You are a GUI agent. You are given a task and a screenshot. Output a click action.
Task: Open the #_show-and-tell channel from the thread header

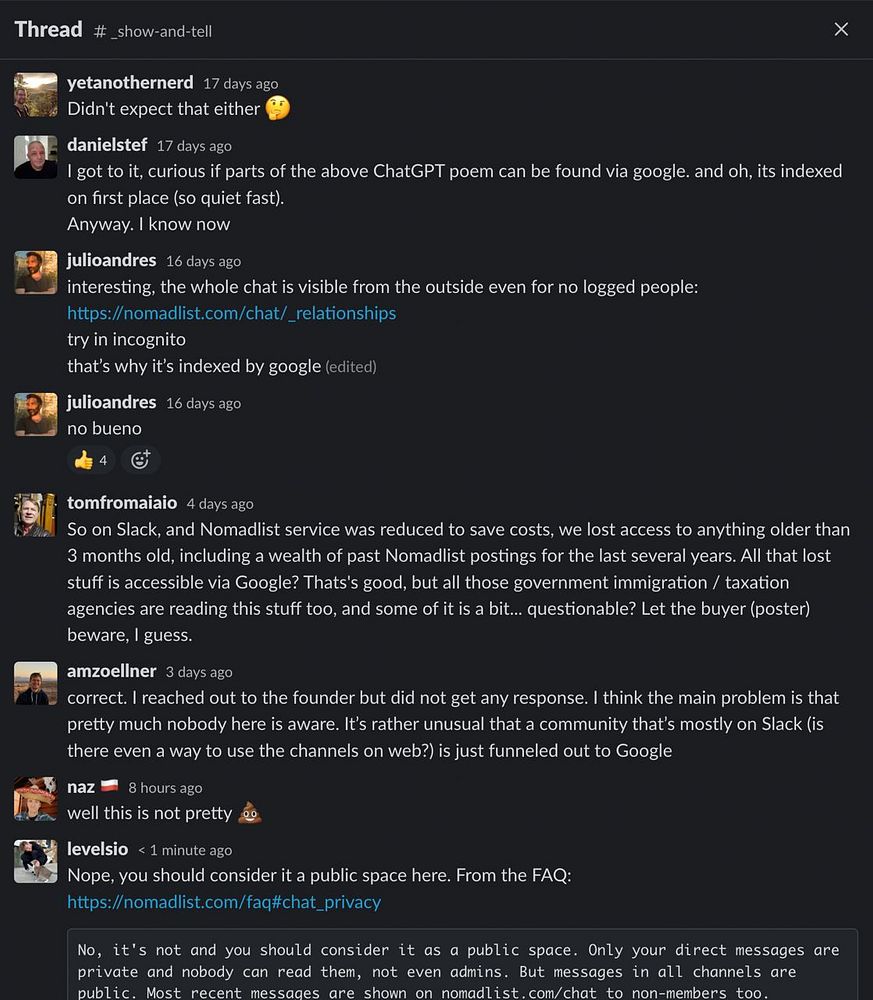click(153, 31)
